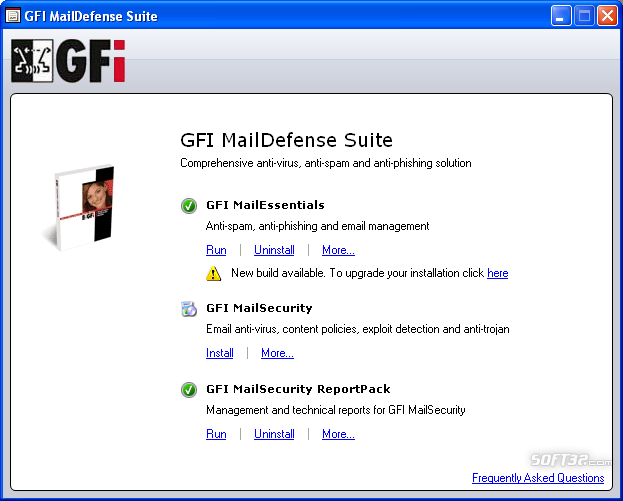Viewport: 623px width, 501px height.
Task: Click the GFI logo in header
Action: pos(68,61)
